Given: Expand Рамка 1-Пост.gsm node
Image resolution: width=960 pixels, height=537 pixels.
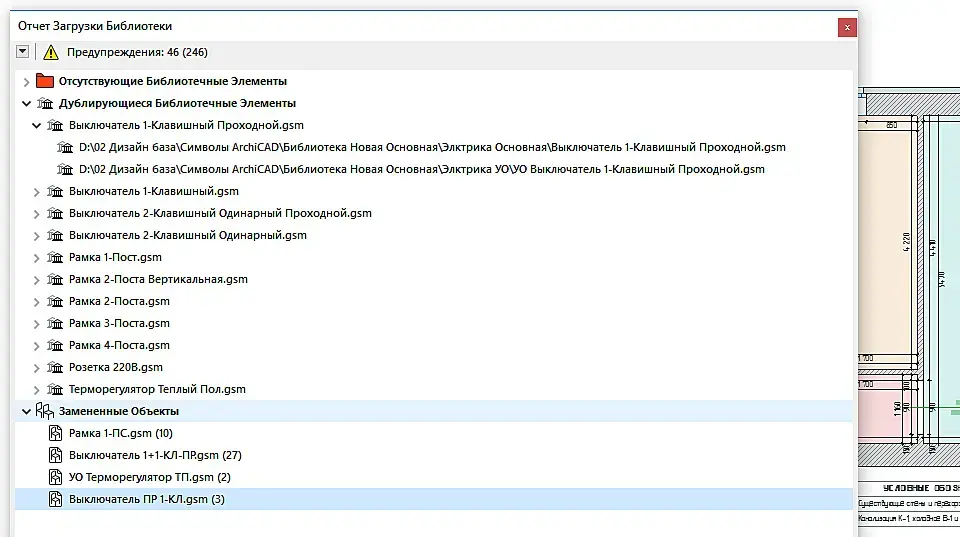Looking at the screenshot, I should 37,258.
